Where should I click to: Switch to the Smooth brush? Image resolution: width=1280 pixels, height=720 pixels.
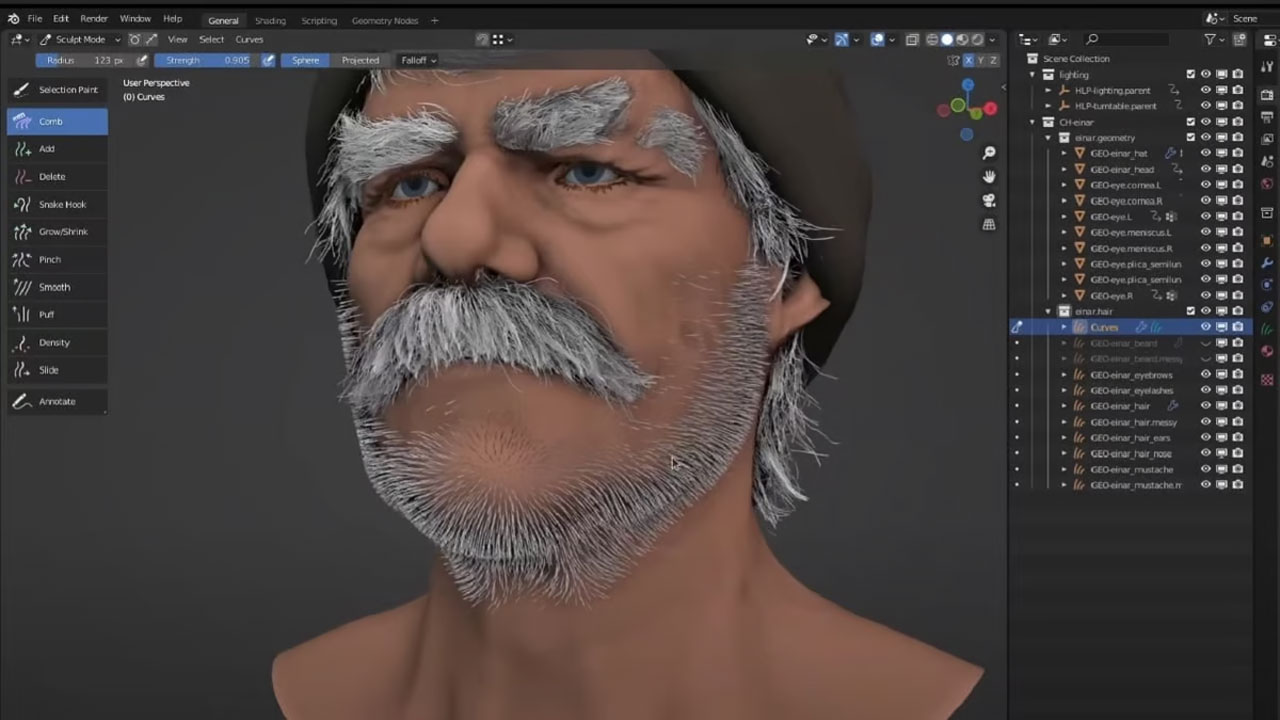click(57, 287)
